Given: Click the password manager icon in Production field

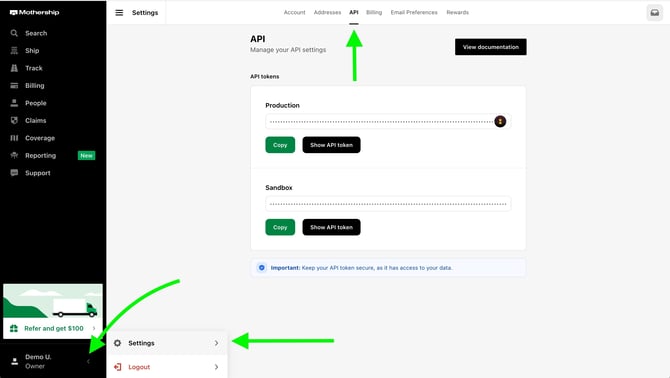Looking at the screenshot, I should 500,121.
